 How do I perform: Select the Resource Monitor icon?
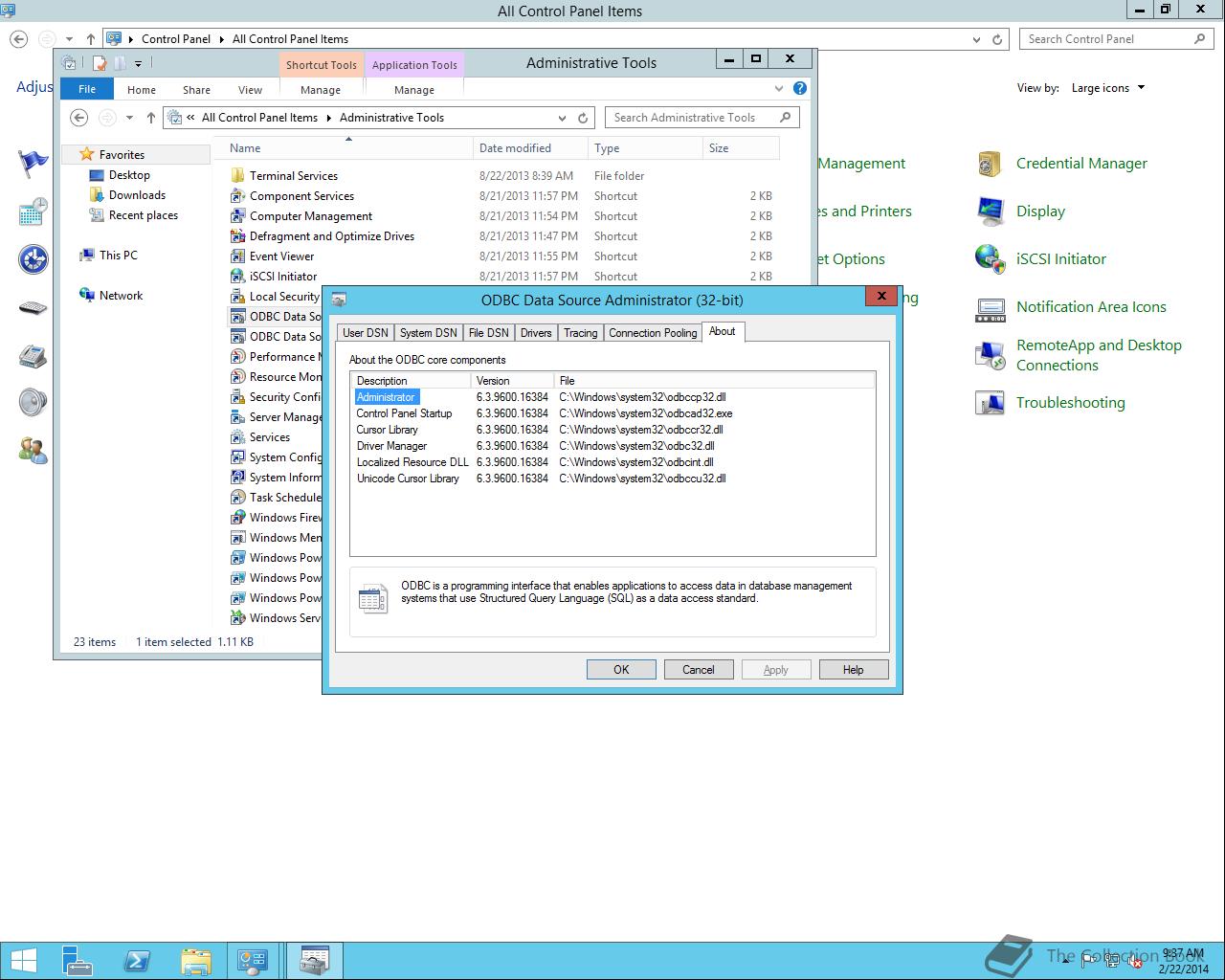click(x=238, y=377)
